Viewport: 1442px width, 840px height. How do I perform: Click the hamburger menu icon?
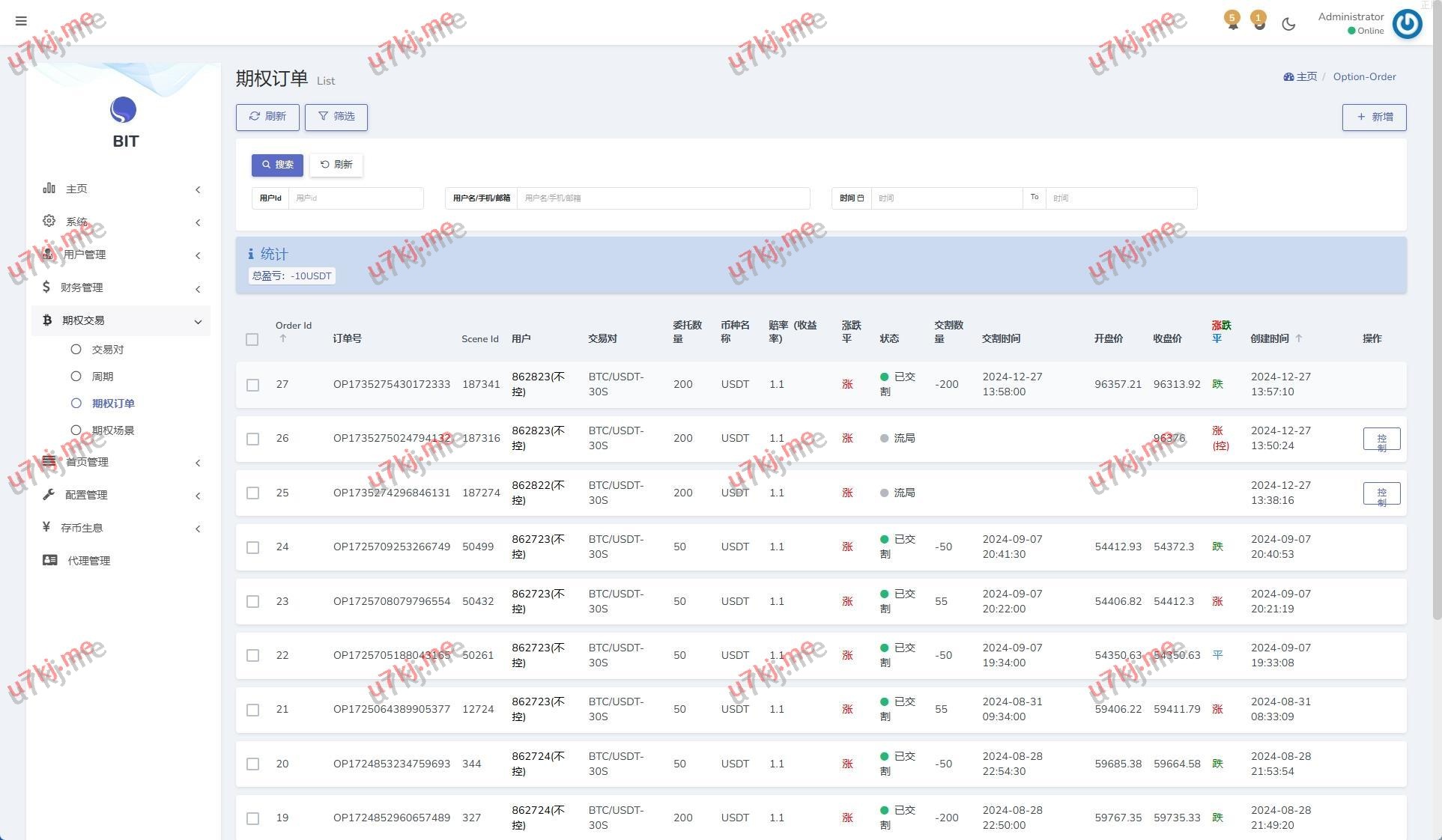pyautogui.click(x=21, y=21)
